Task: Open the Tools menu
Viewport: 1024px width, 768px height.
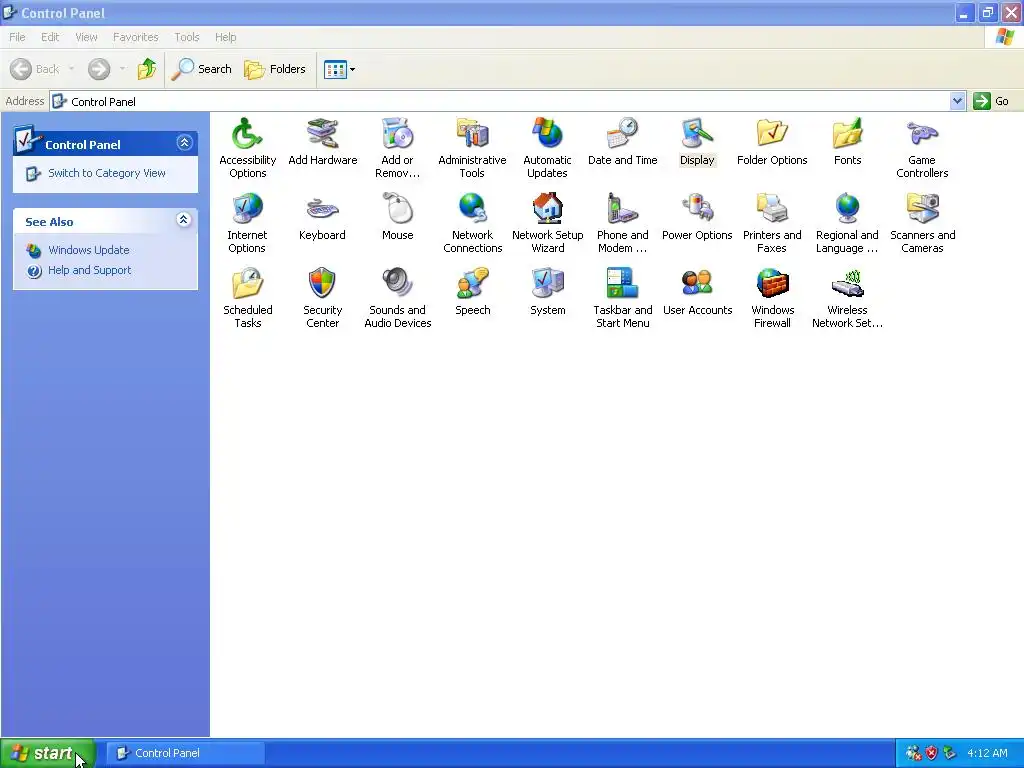Action: (187, 37)
